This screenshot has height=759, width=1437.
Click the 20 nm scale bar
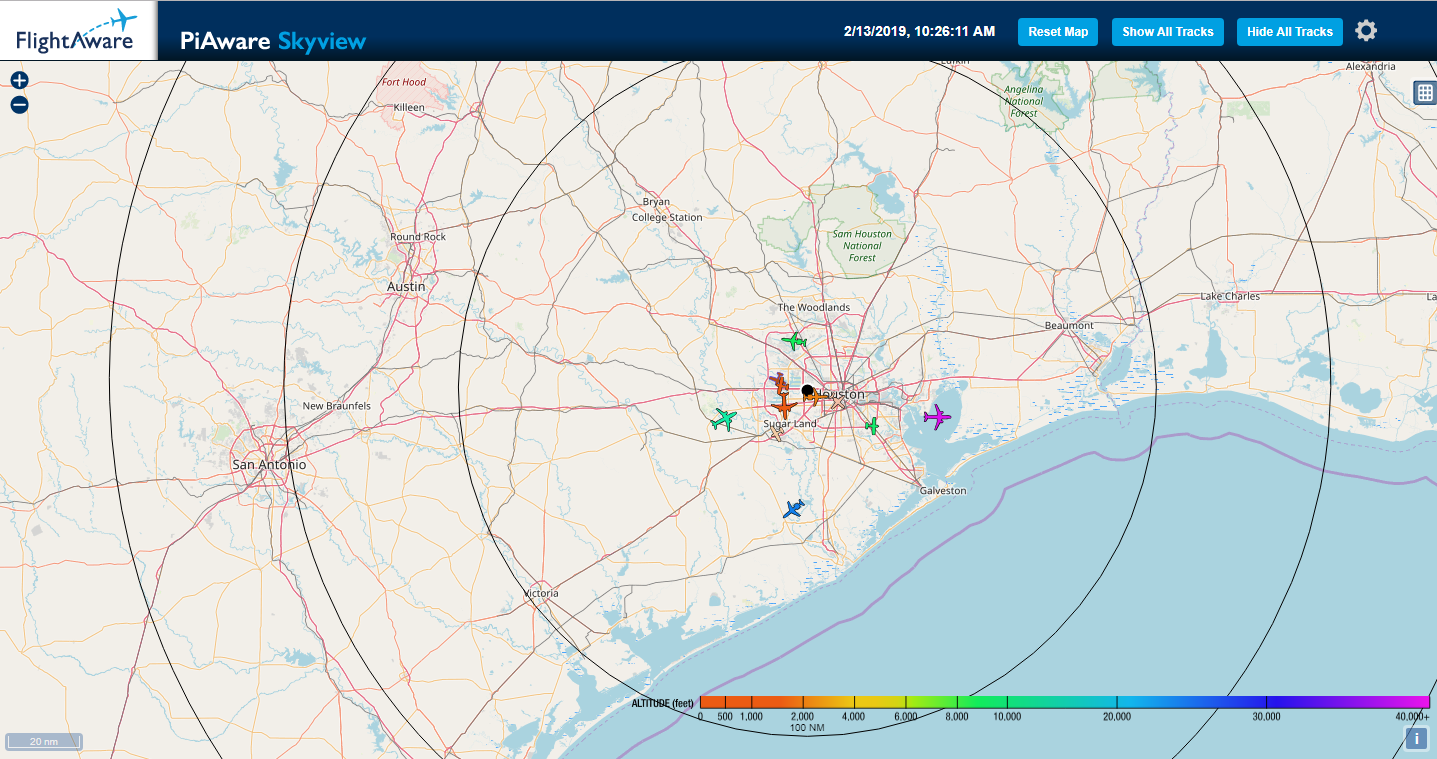pyautogui.click(x=44, y=742)
